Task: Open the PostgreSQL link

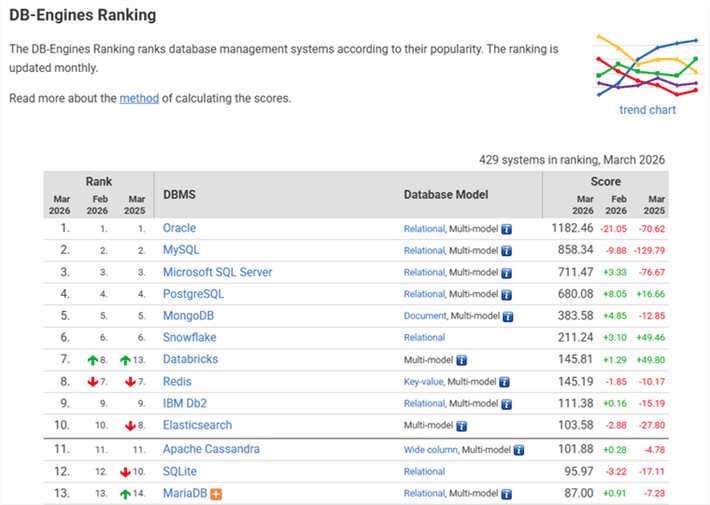Action: 193,294
